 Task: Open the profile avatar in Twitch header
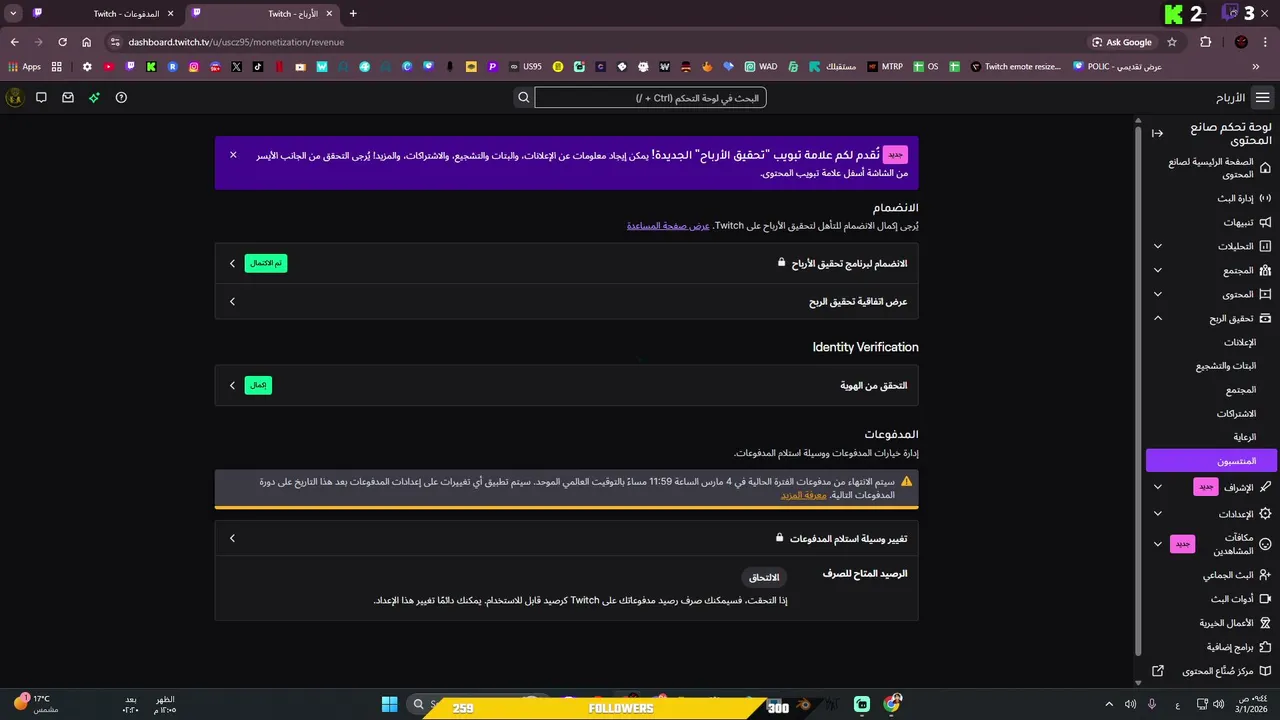point(15,98)
